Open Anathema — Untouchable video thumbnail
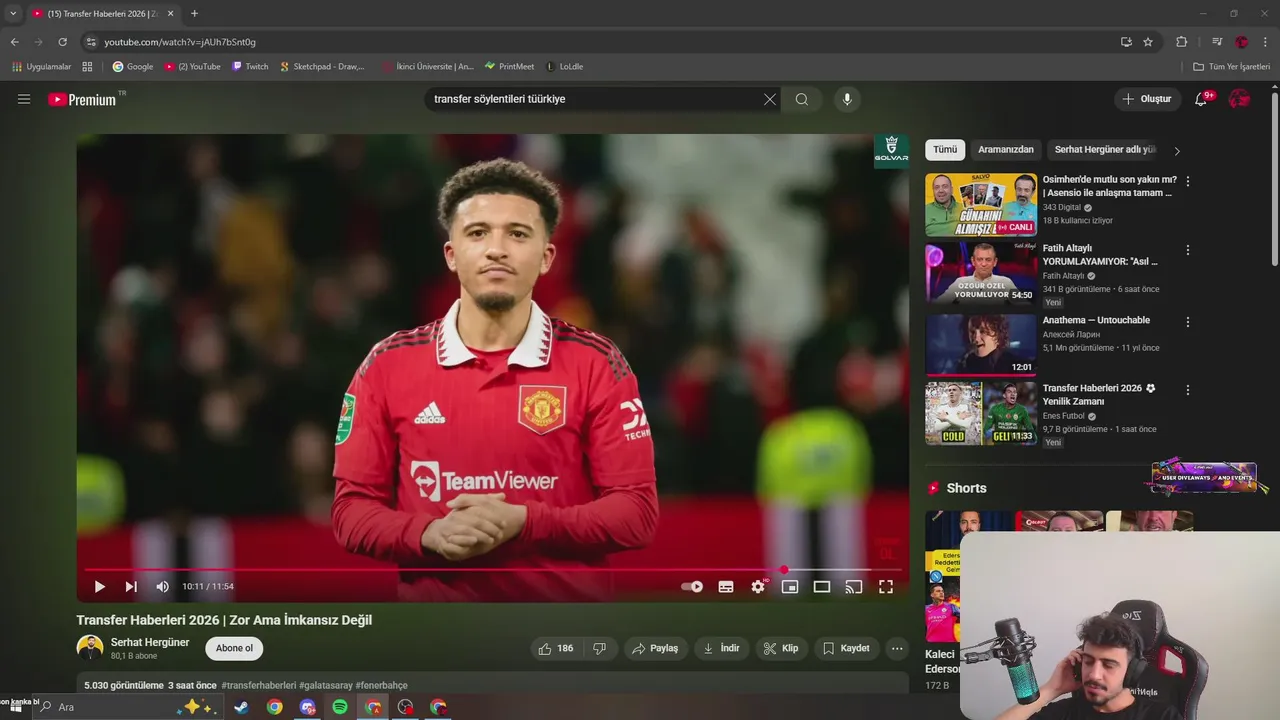This screenshot has width=1280, height=720. coord(981,345)
